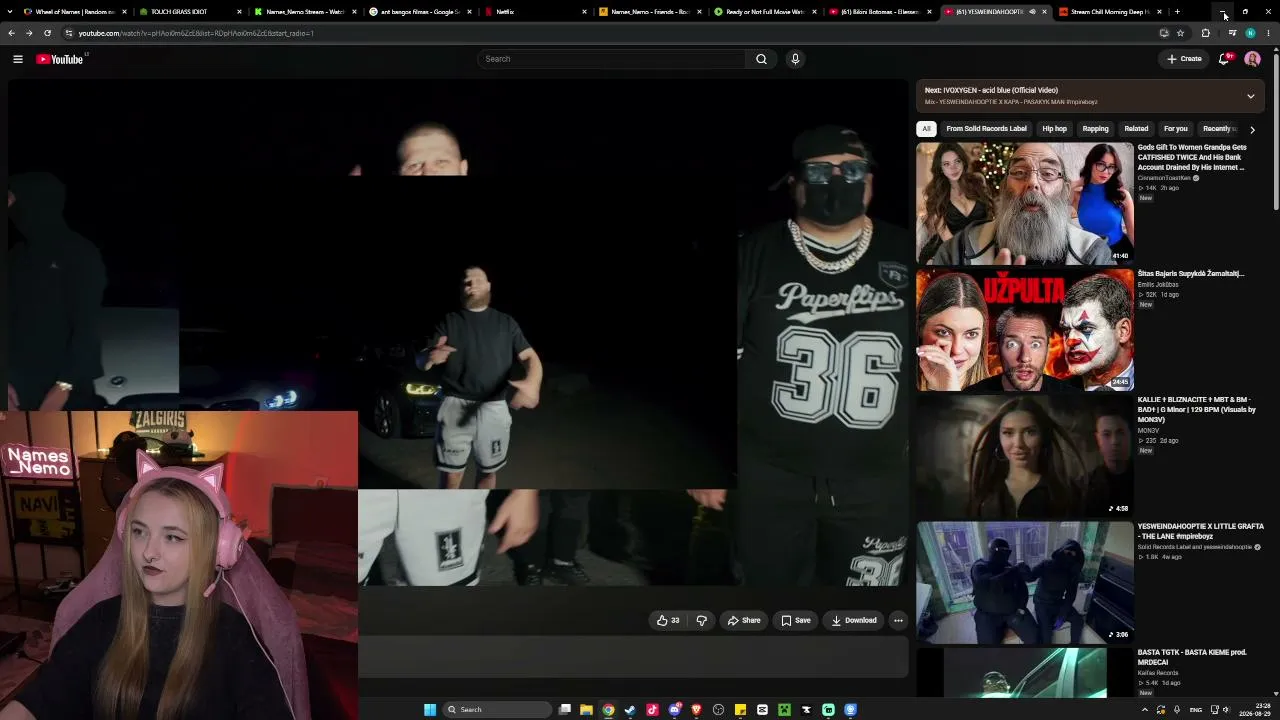Open the ENG language indicator
The width and height of the screenshot is (1280, 720).
[1195, 710]
